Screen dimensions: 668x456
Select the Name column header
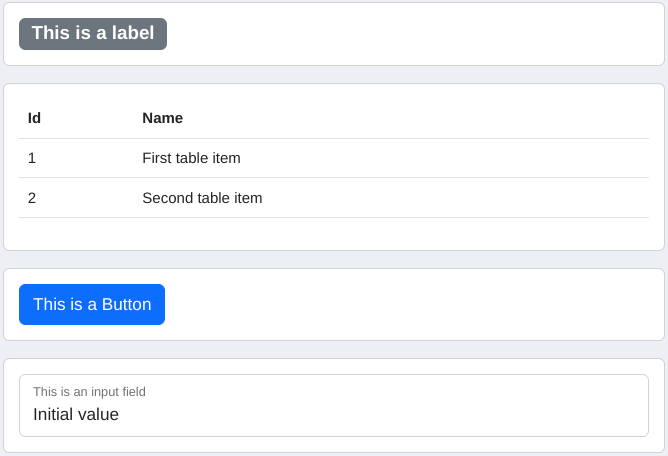(x=162, y=118)
